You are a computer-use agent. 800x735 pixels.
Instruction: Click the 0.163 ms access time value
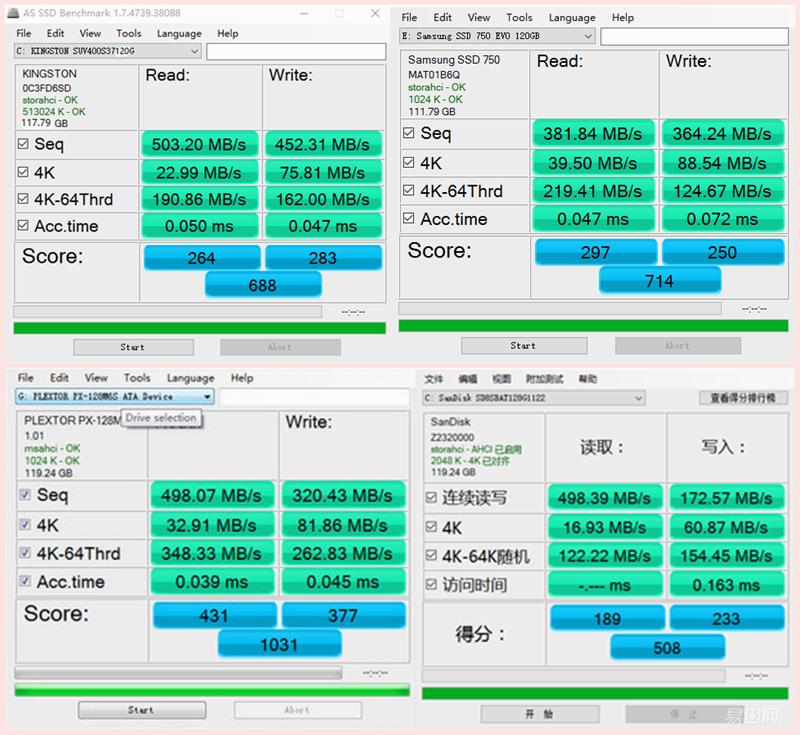[x=727, y=585]
